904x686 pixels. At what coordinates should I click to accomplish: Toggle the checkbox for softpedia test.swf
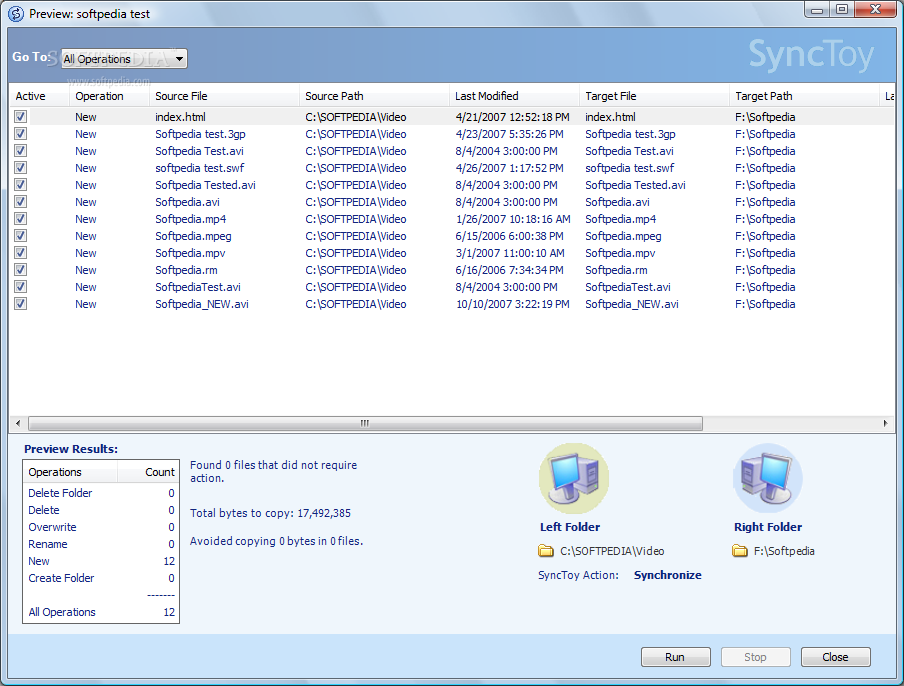point(21,168)
